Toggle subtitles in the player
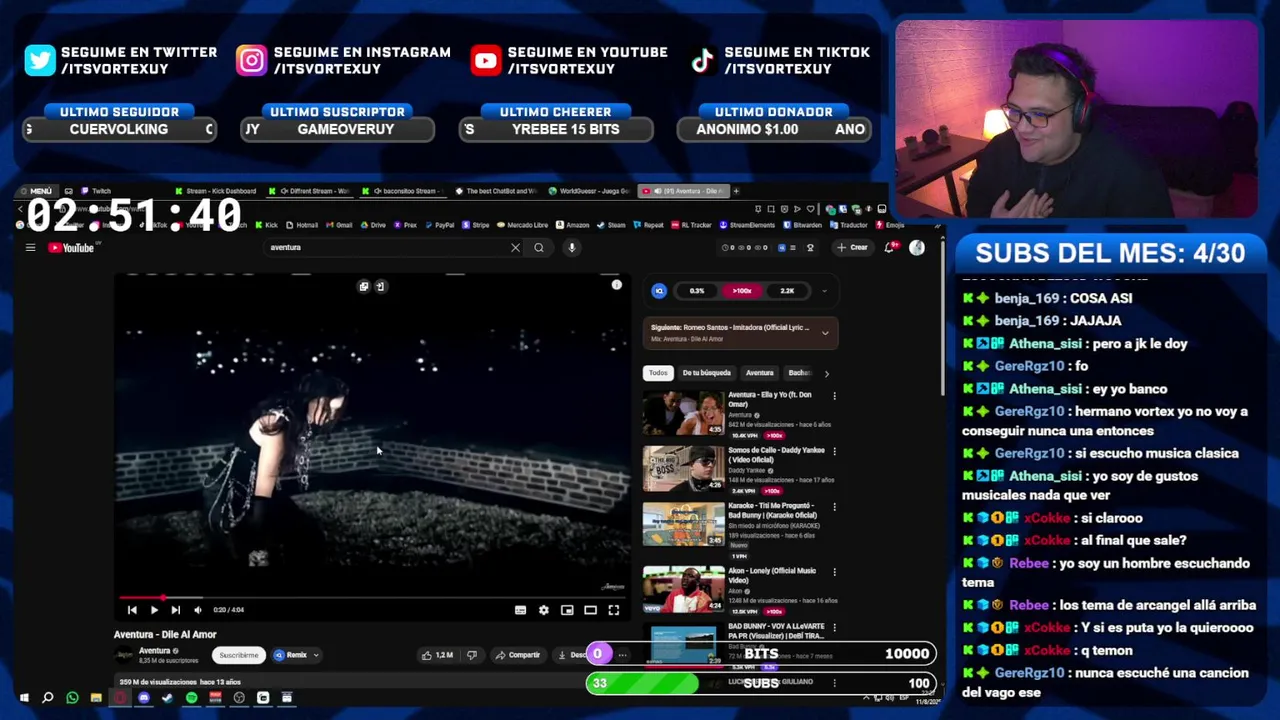Viewport: 1280px width, 720px height. (520, 610)
